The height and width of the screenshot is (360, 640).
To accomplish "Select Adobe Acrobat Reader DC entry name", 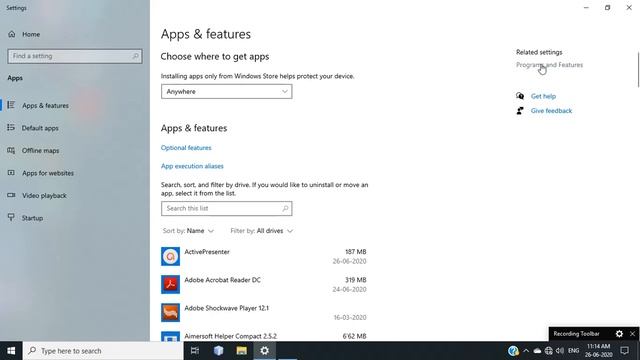I will coord(222,280).
